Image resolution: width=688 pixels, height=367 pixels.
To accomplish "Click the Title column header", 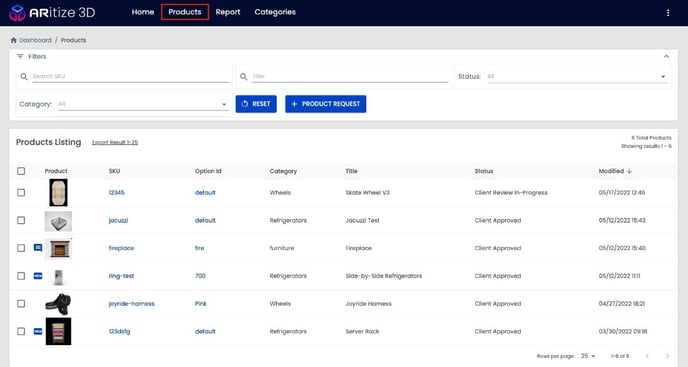I will tap(351, 171).
